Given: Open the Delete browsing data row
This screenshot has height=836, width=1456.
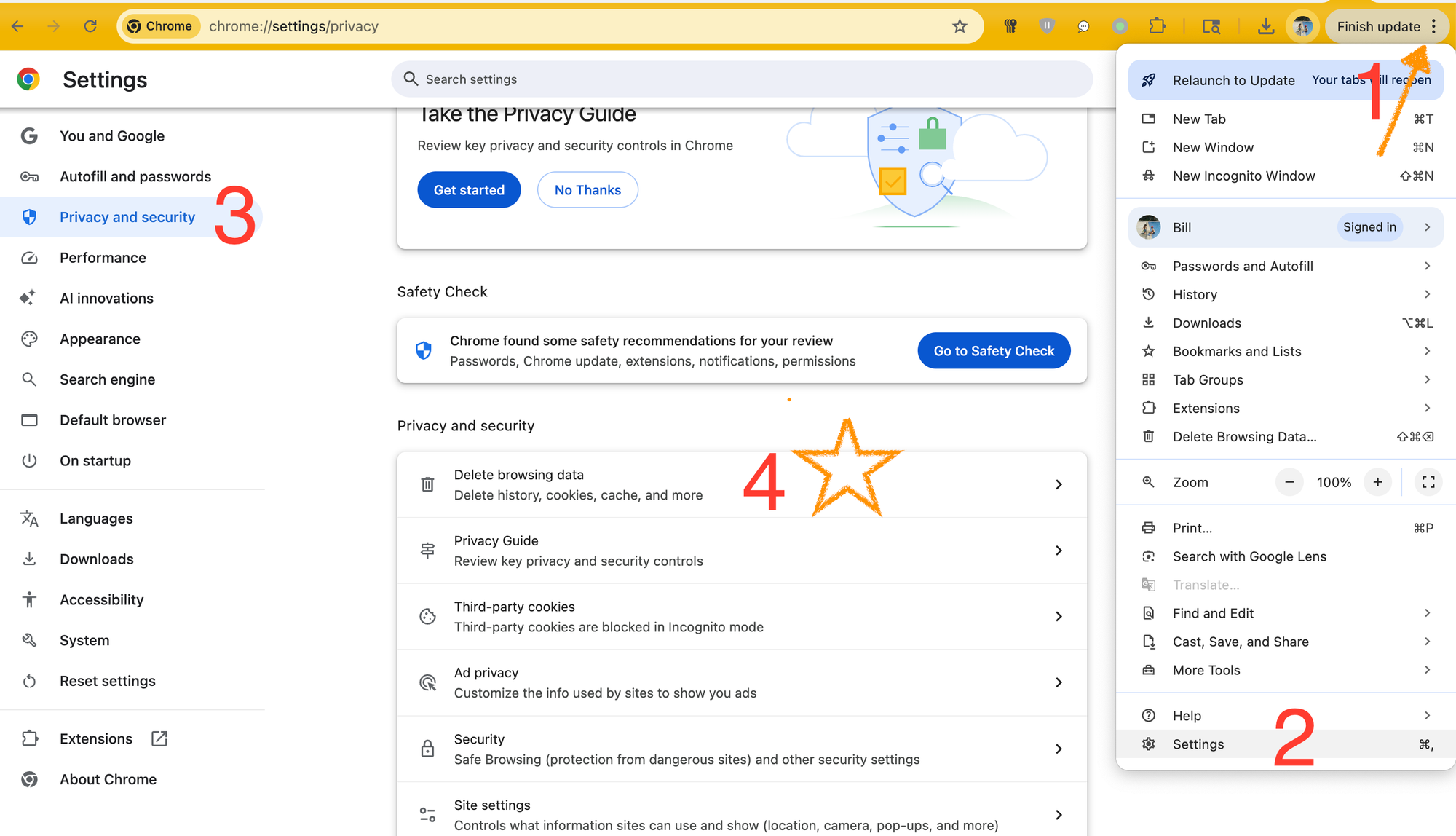Looking at the screenshot, I should (742, 485).
